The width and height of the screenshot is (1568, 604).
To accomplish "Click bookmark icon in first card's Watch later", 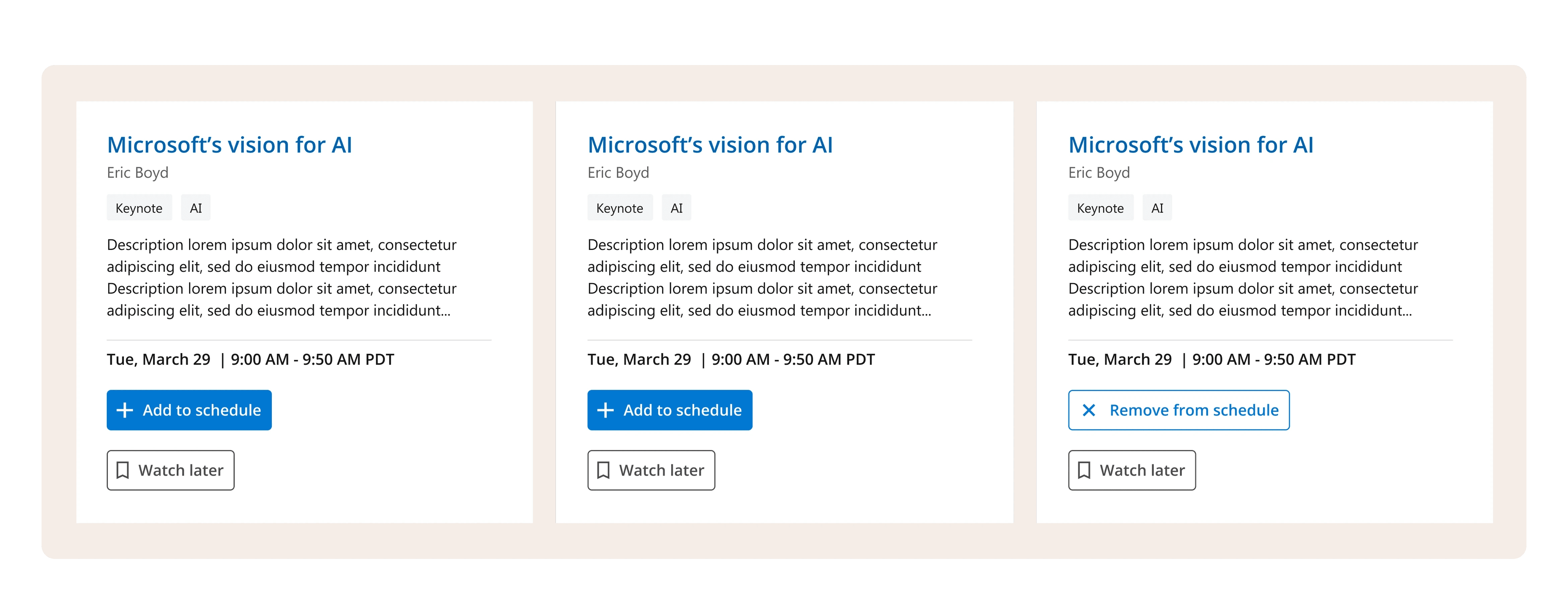I will coord(122,470).
